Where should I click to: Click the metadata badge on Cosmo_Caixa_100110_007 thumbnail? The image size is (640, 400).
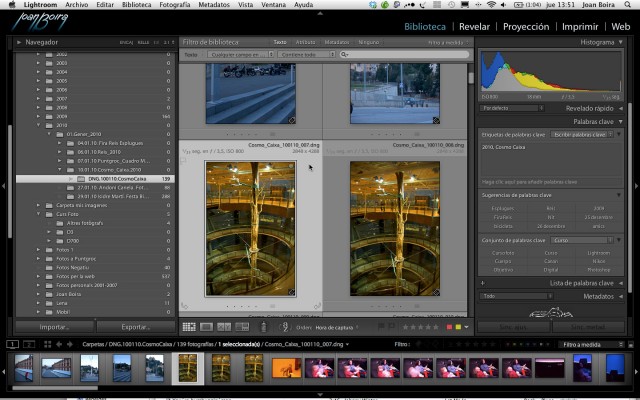pyautogui.click(x=291, y=292)
